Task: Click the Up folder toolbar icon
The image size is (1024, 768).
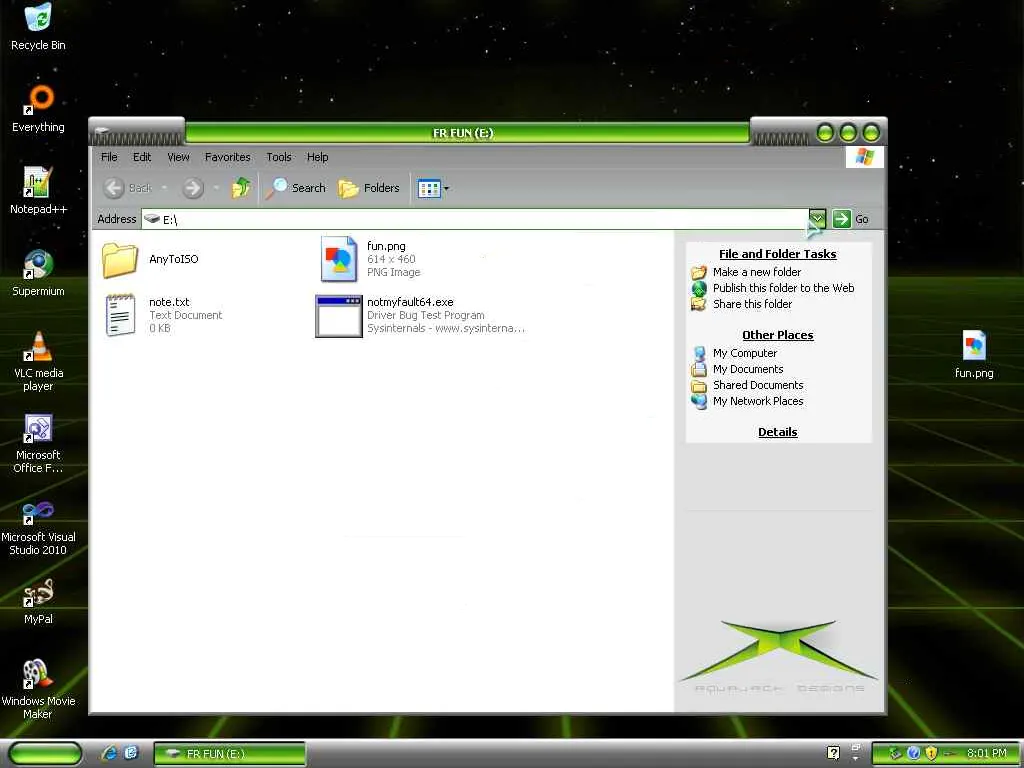Action: [x=241, y=188]
